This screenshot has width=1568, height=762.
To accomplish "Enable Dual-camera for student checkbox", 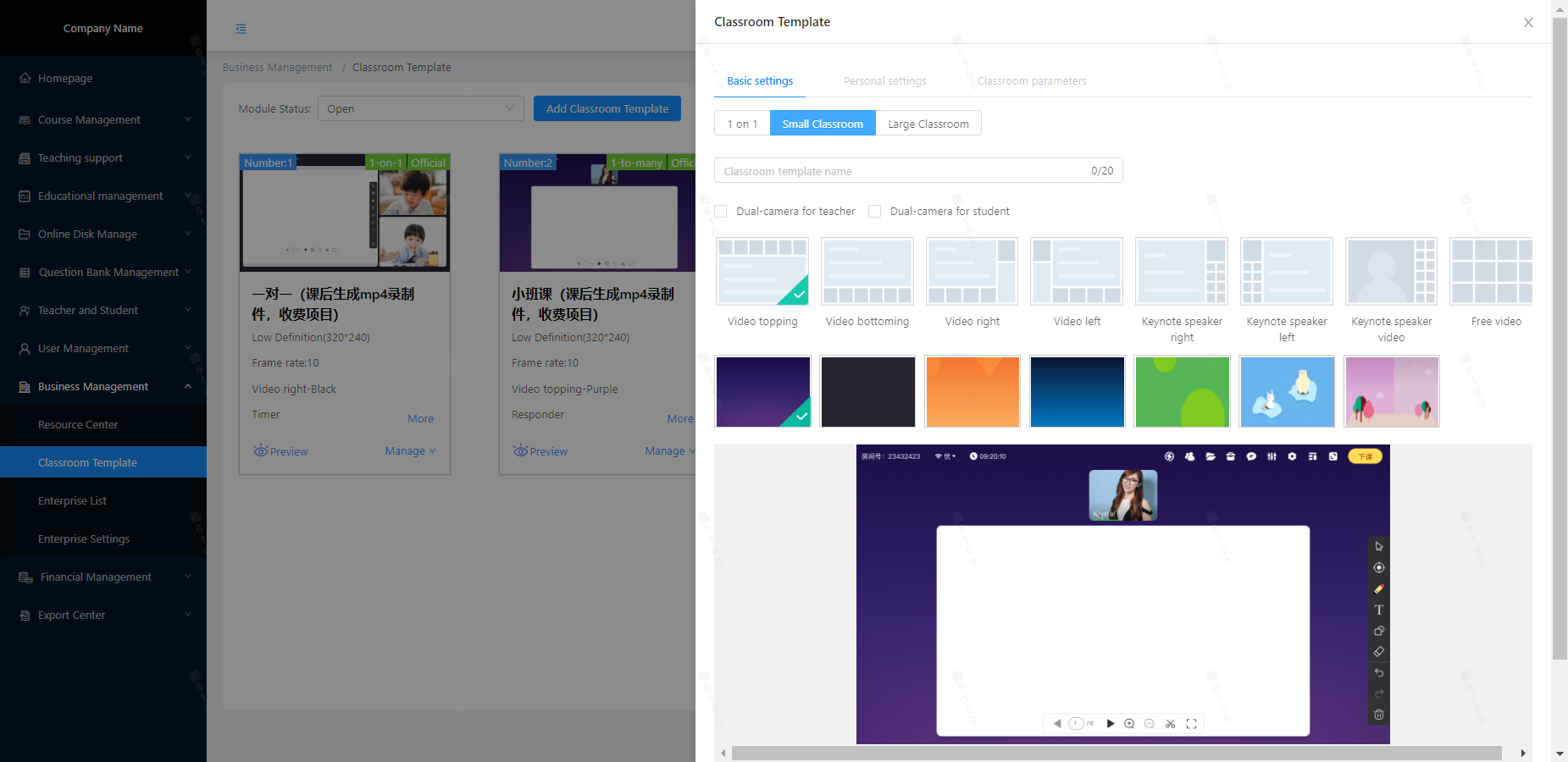I will pos(875,212).
